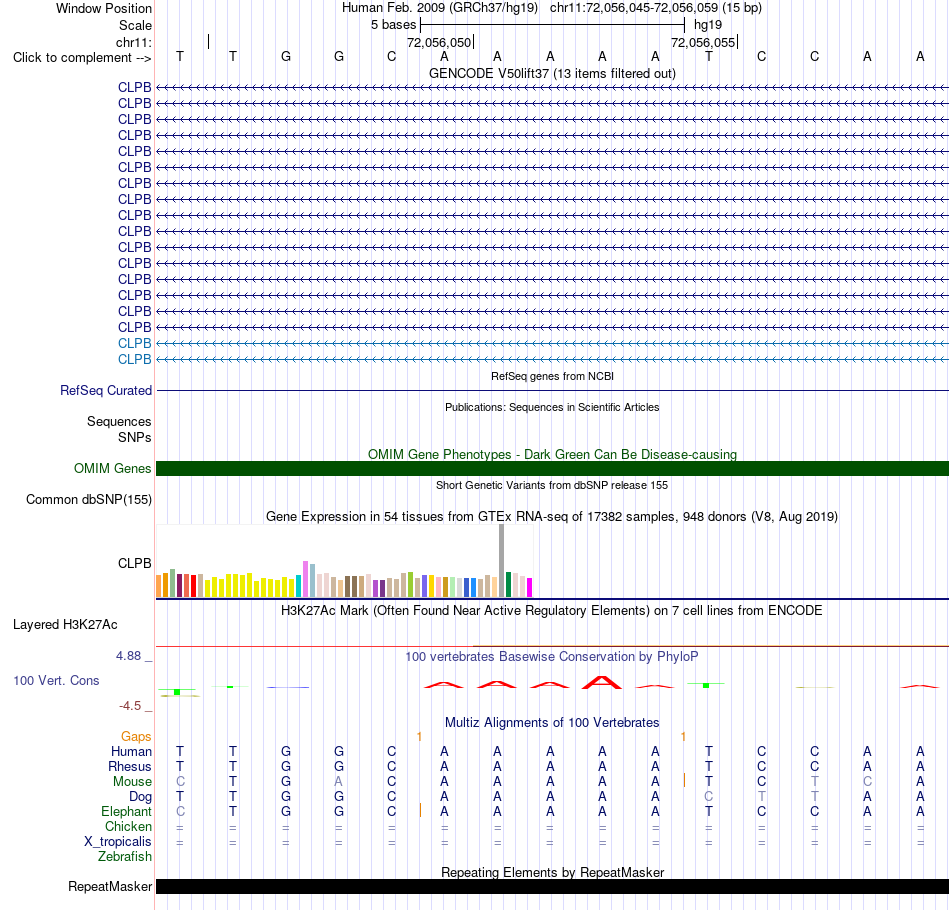The image size is (950, 910).
Task: Click the Zebrafish alignment row label
Action: click(x=125, y=857)
